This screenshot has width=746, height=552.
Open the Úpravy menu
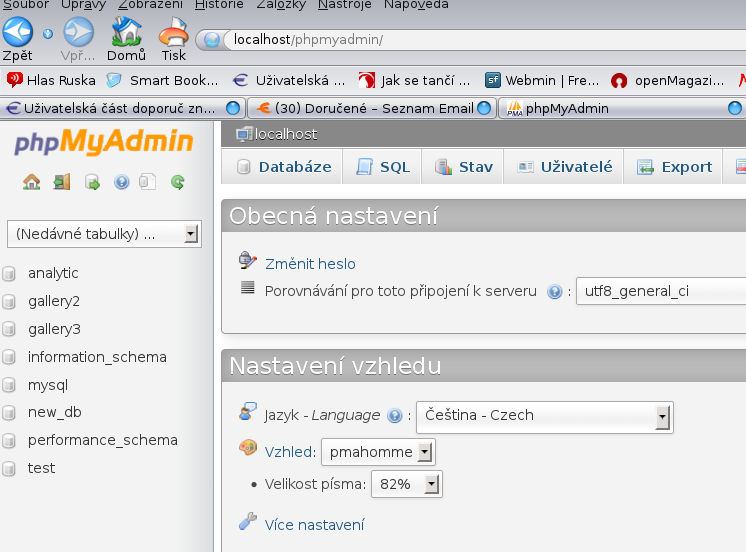[x=83, y=5]
